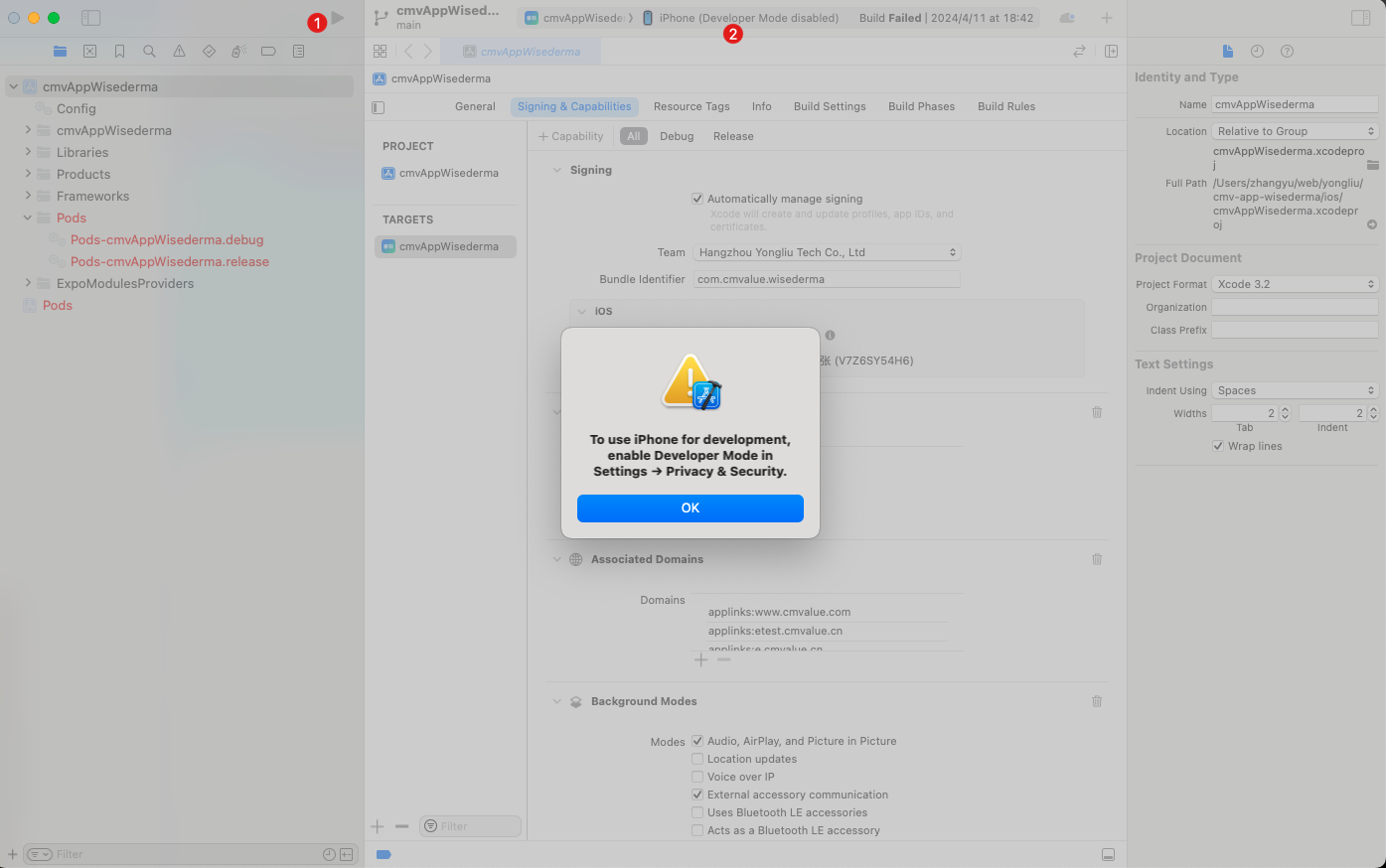
Task: Hide the project and targets list
Action: click(x=378, y=107)
